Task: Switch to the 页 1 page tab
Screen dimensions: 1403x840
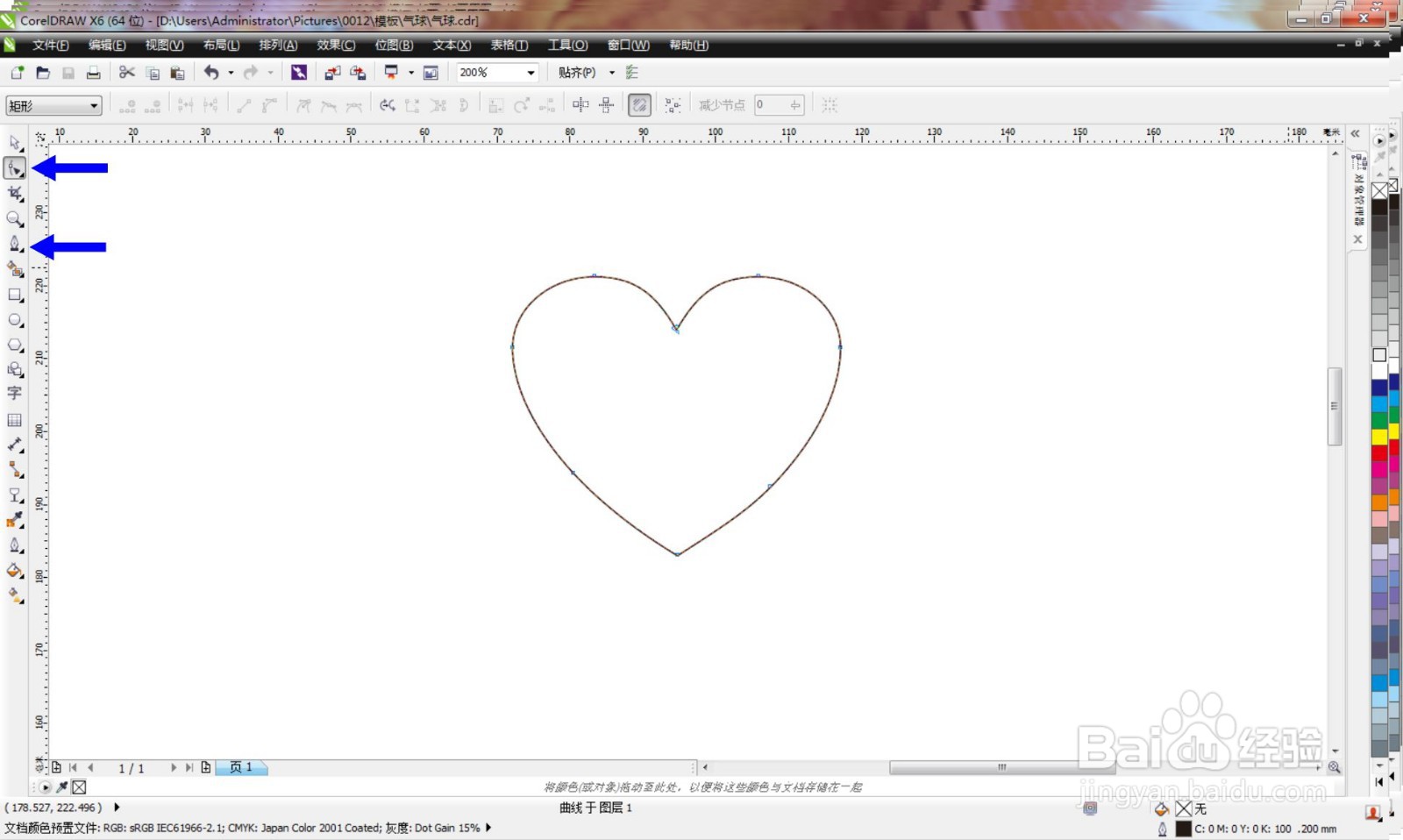Action: [x=241, y=767]
